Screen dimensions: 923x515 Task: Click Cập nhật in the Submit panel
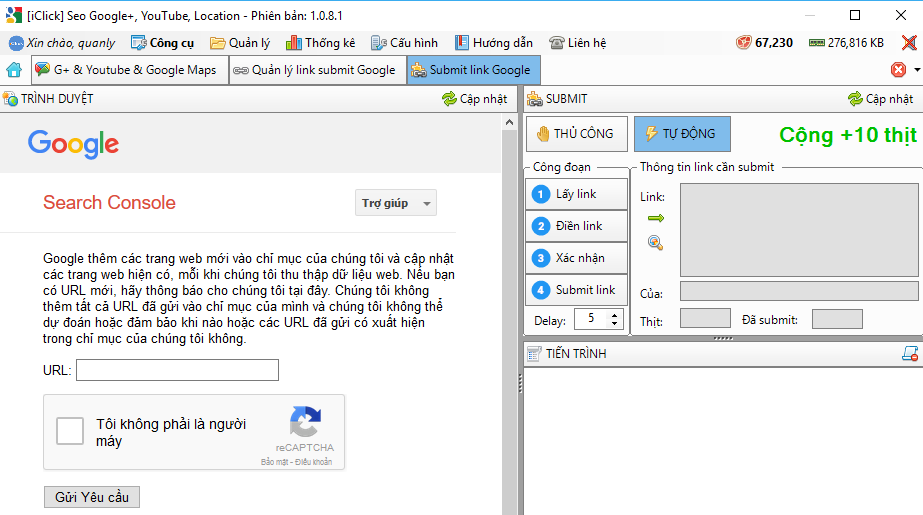point(881,99)
